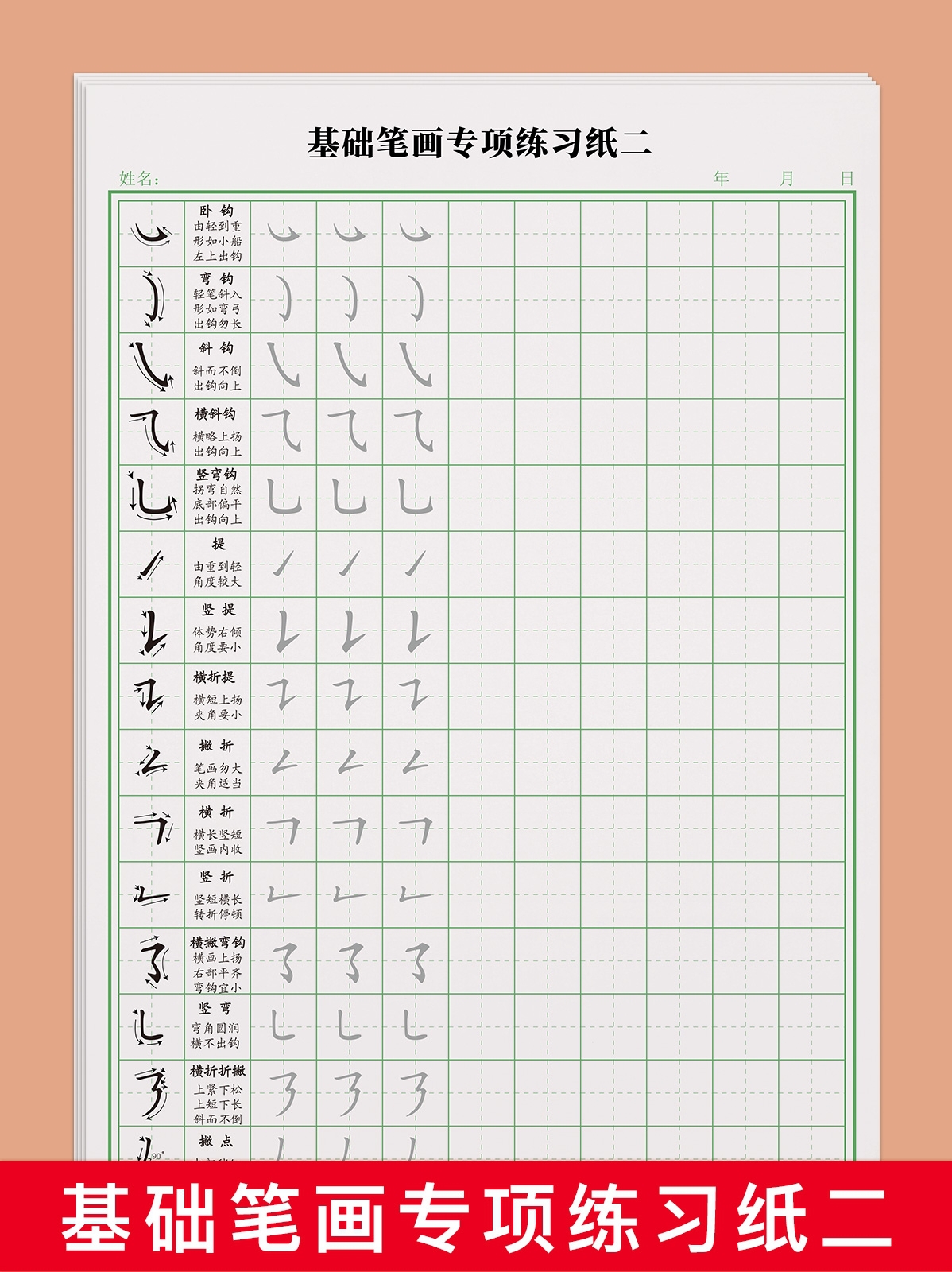Click the tip text 形如小船
952x1272 pixels.
click(x=218, y=241)
